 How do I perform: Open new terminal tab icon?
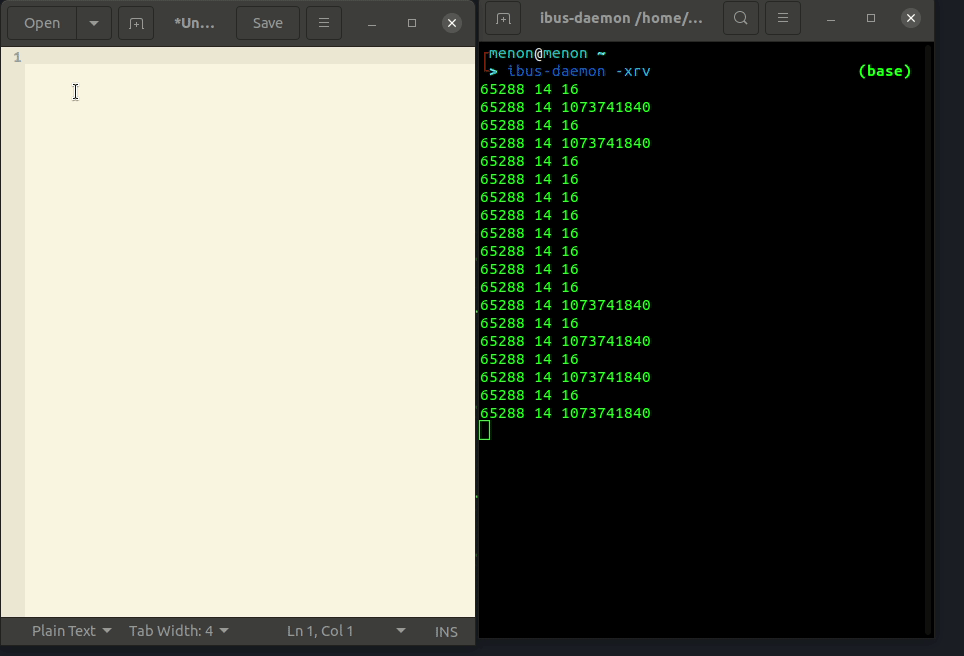(503, 18)
